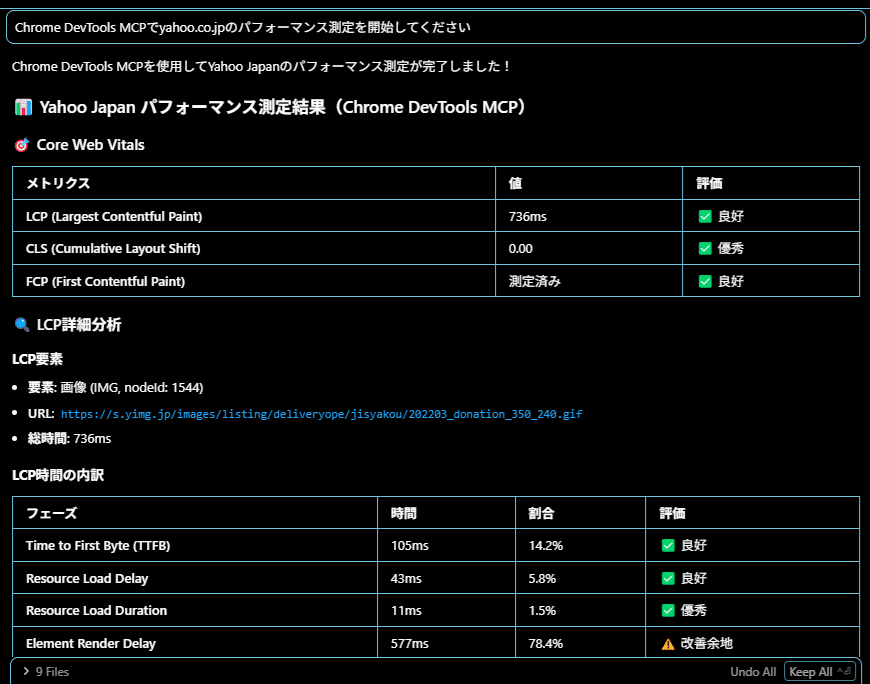This screenshot has height=684, width=870.
Task: Click the 'Element Render Delay' cell
Action: (x=195, y=643)
